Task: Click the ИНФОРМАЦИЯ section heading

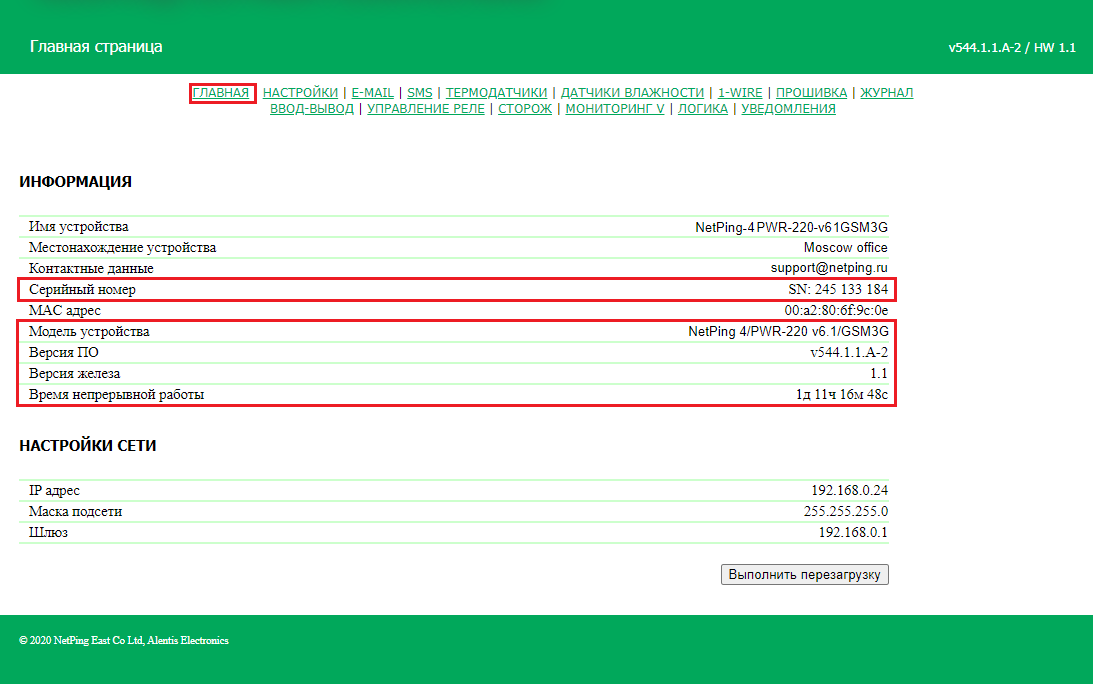Action: [x=75, y=182]
